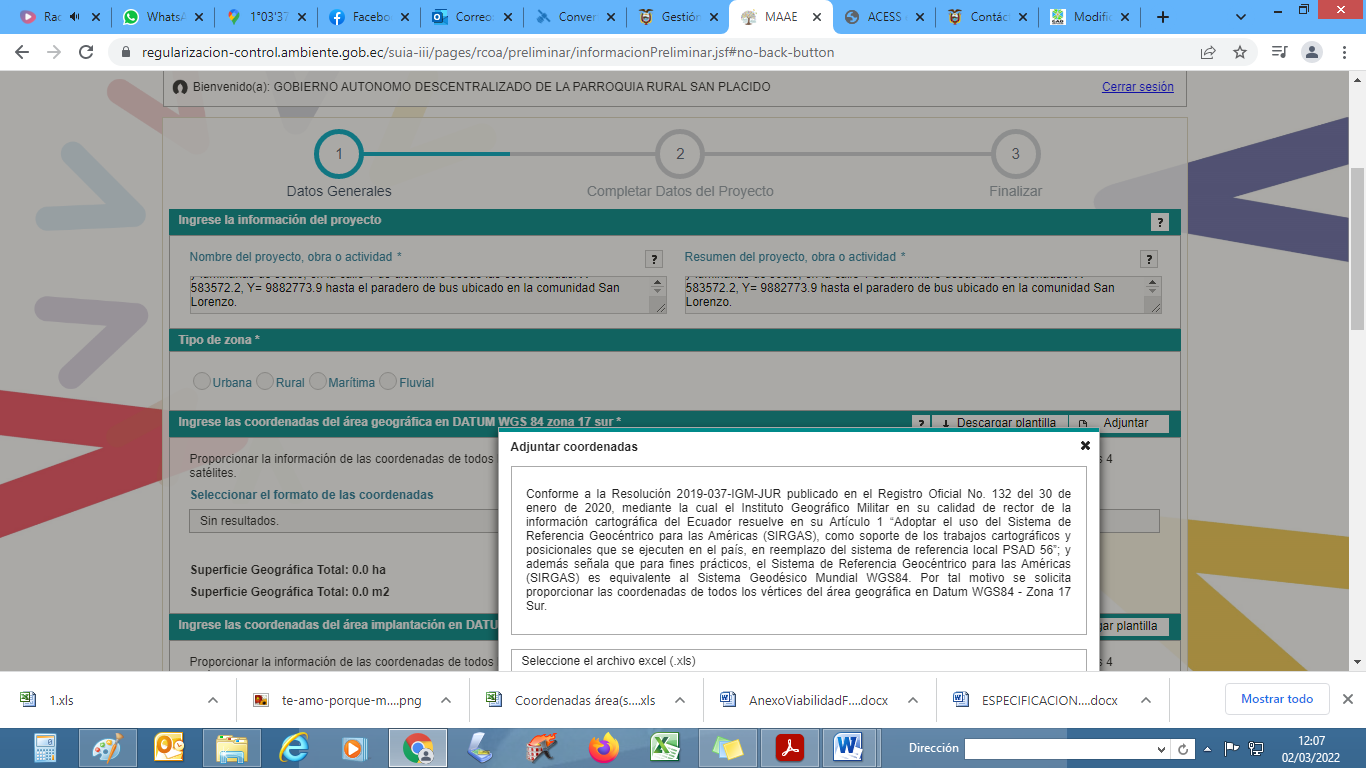Viewport: 1366px width, 768px height.
Task: Select the Urbana zone type
Action: pyautogui.click(x=202, y=381)
